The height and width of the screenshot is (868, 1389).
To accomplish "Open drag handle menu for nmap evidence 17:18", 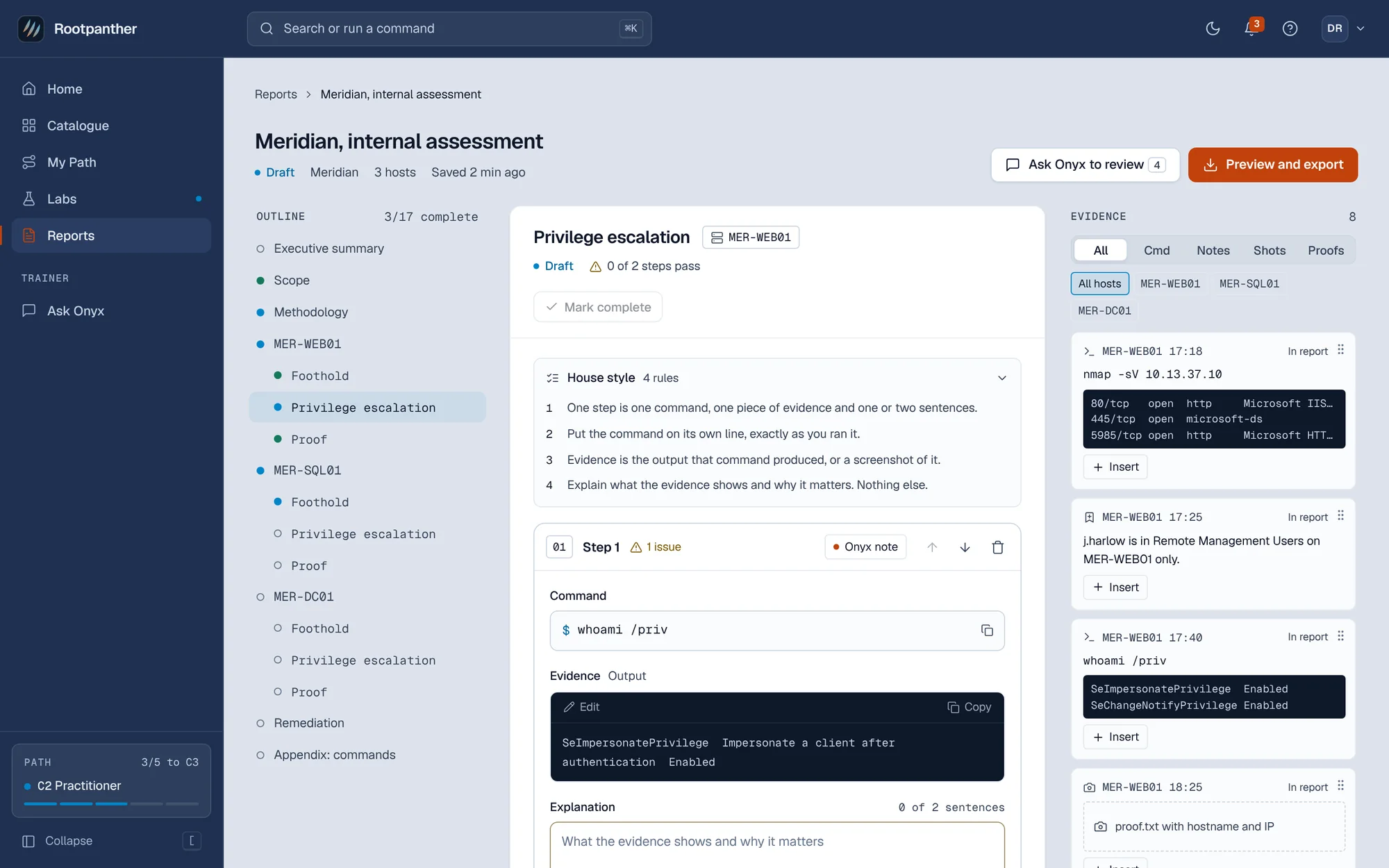I will click(1340, 350).
